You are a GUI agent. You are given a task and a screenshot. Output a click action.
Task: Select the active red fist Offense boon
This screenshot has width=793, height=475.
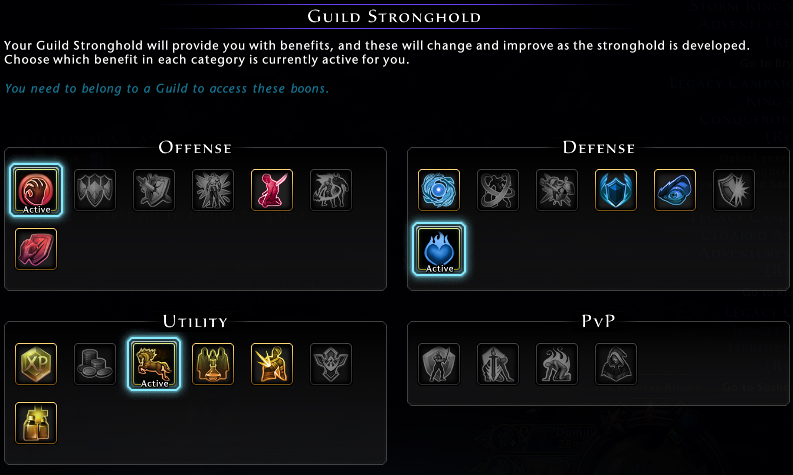tap(38, 189)
